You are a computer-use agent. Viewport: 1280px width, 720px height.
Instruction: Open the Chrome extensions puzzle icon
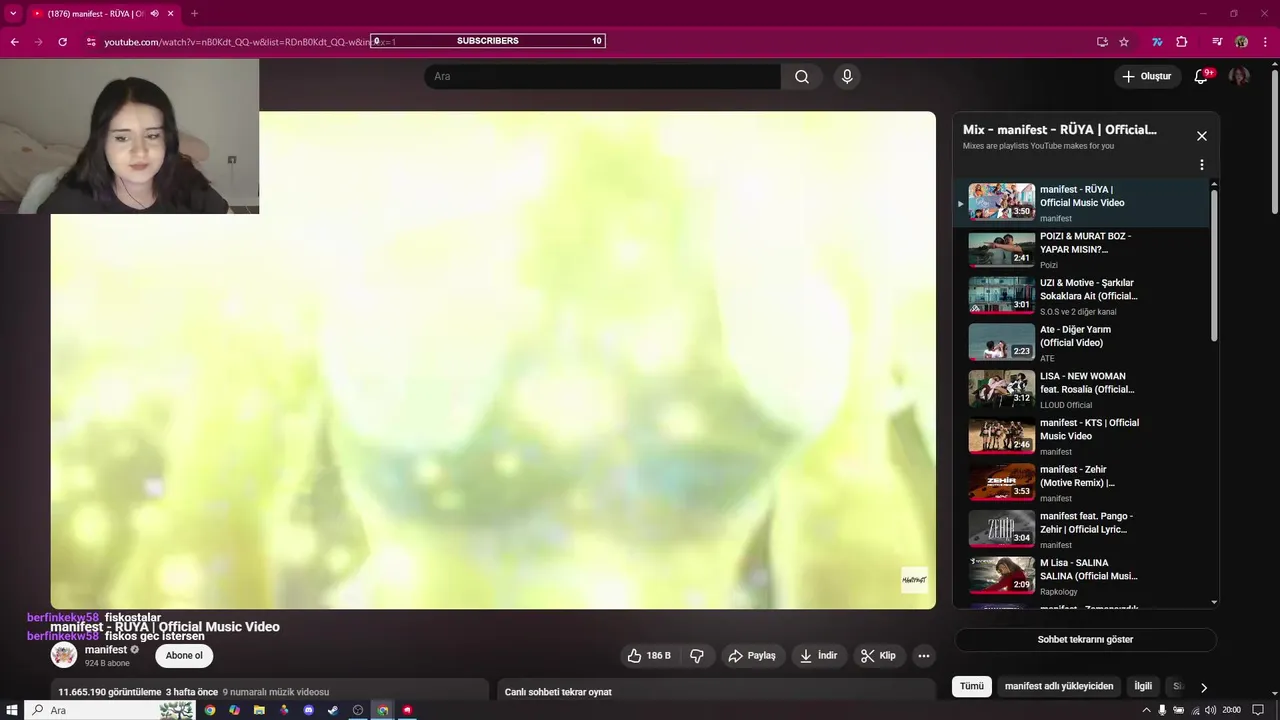click(1182, 42)
